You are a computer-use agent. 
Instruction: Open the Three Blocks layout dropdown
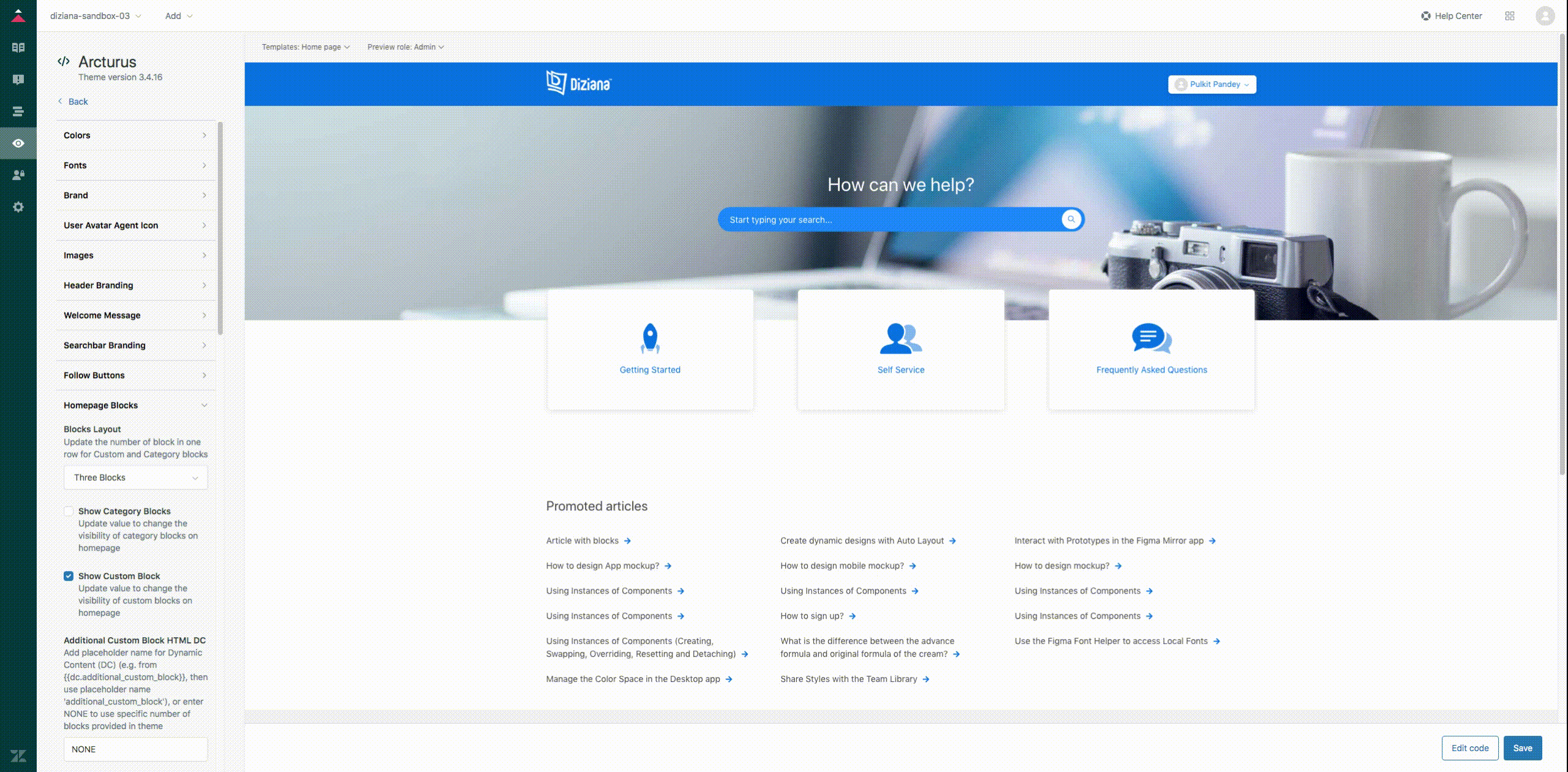point(135,478)
